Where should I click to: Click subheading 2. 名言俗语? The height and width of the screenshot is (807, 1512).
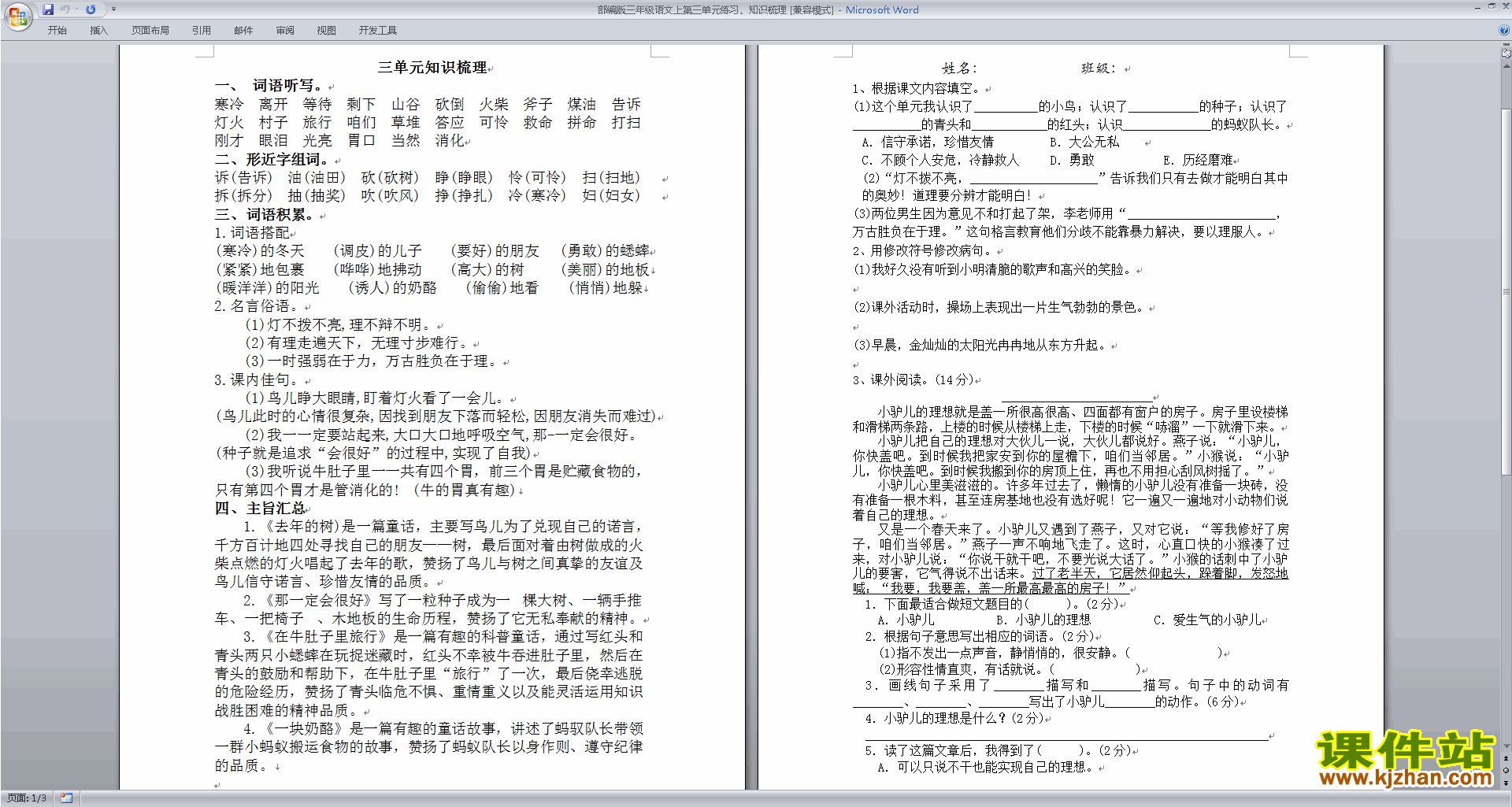[259, 305]
